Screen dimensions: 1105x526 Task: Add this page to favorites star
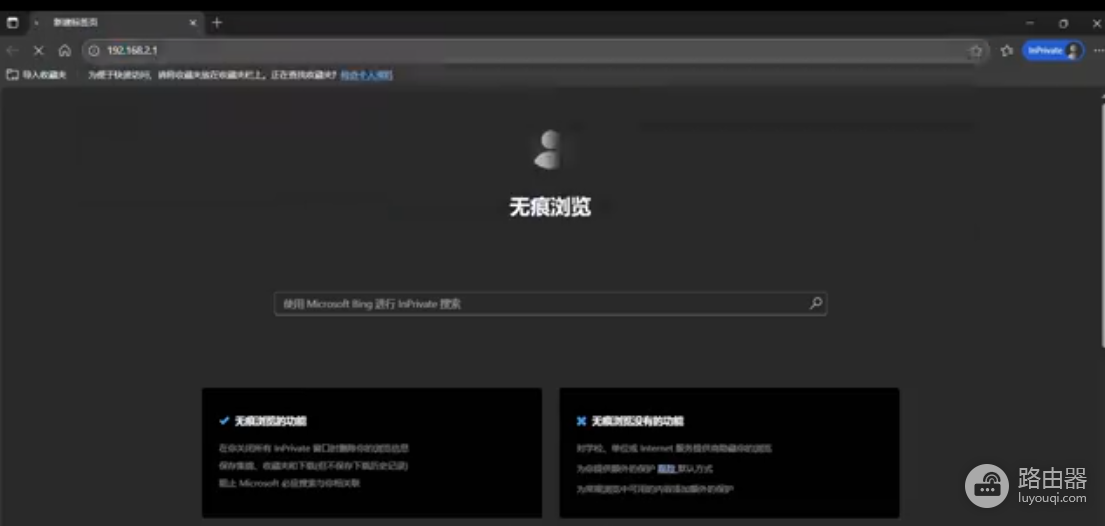click(x=976, y=51)
